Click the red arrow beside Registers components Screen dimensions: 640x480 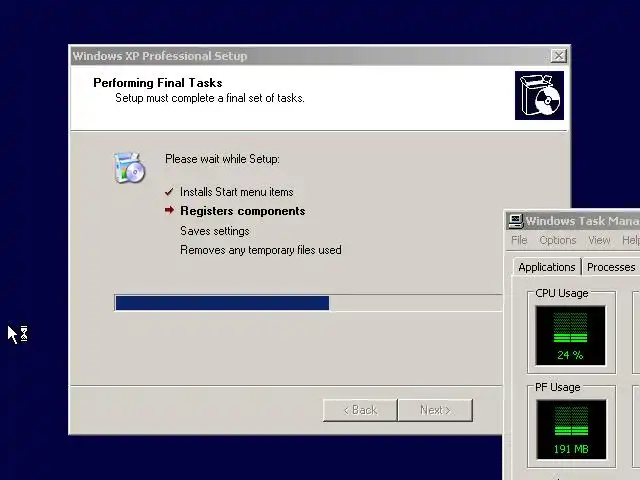(x=169, y=210)
